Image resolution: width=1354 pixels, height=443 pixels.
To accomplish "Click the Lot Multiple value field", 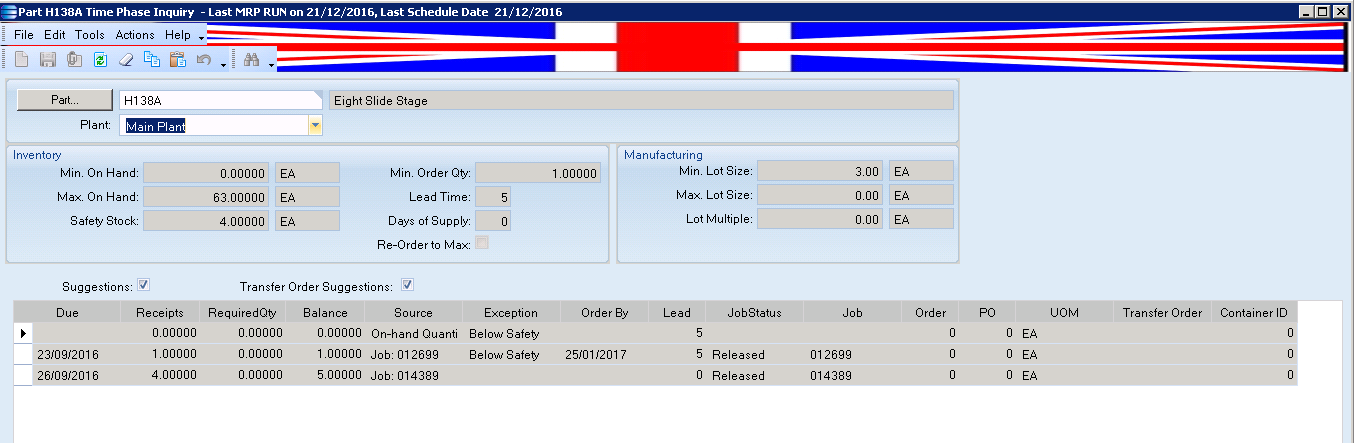I will [820, 219].
